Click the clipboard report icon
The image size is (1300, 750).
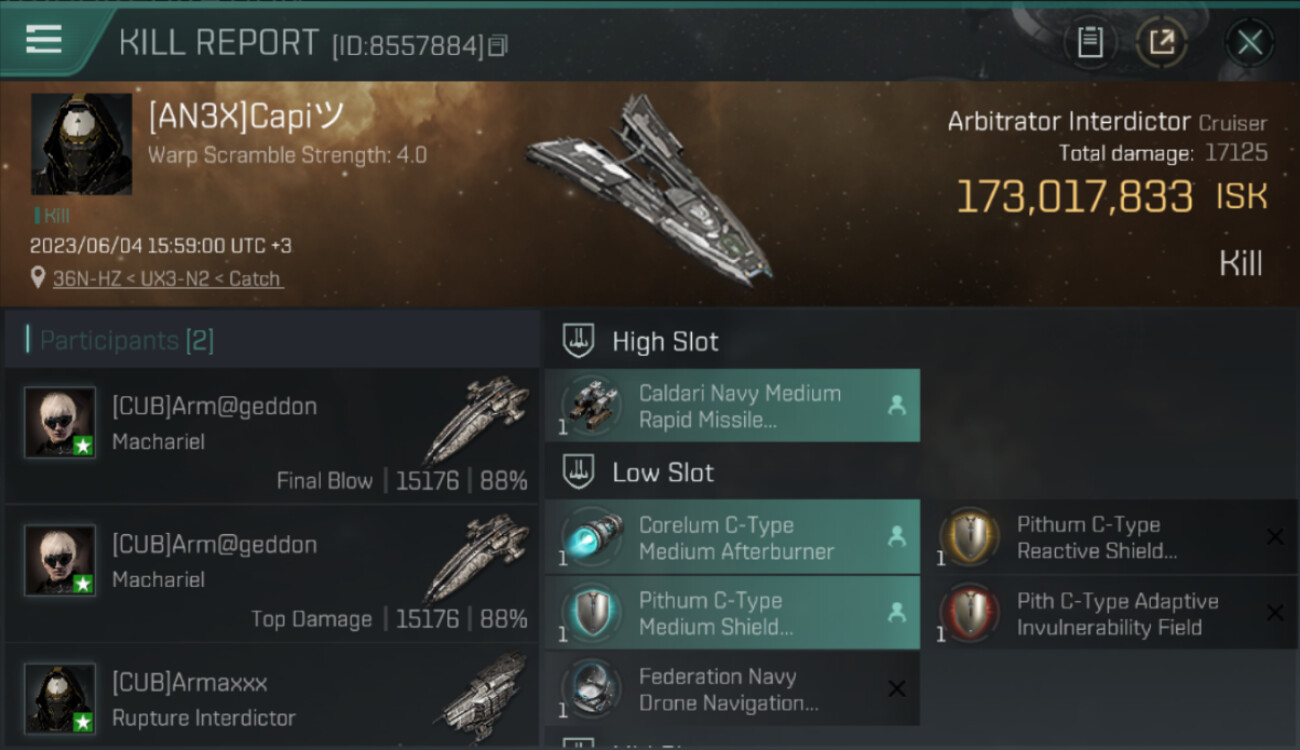1089,42
